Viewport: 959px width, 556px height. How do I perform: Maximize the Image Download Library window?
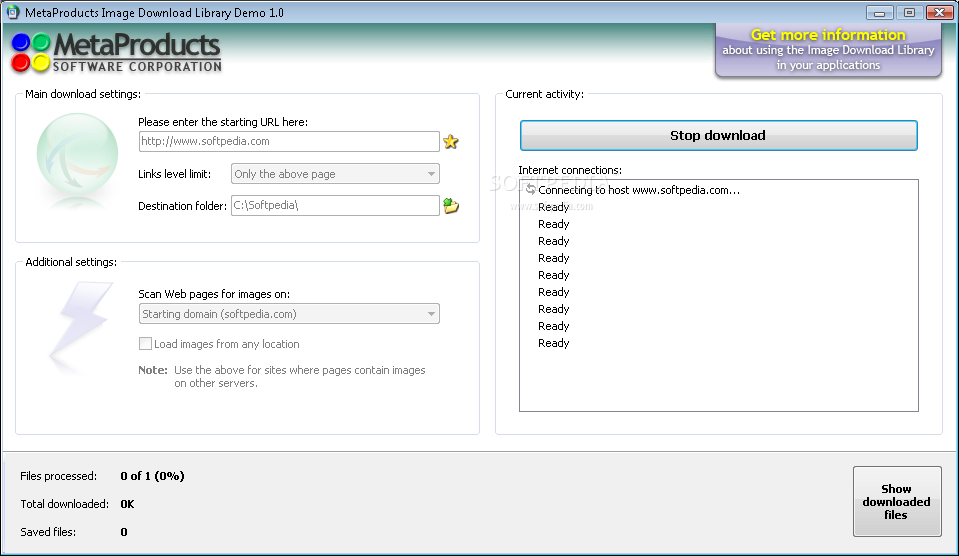coord(909,12)
